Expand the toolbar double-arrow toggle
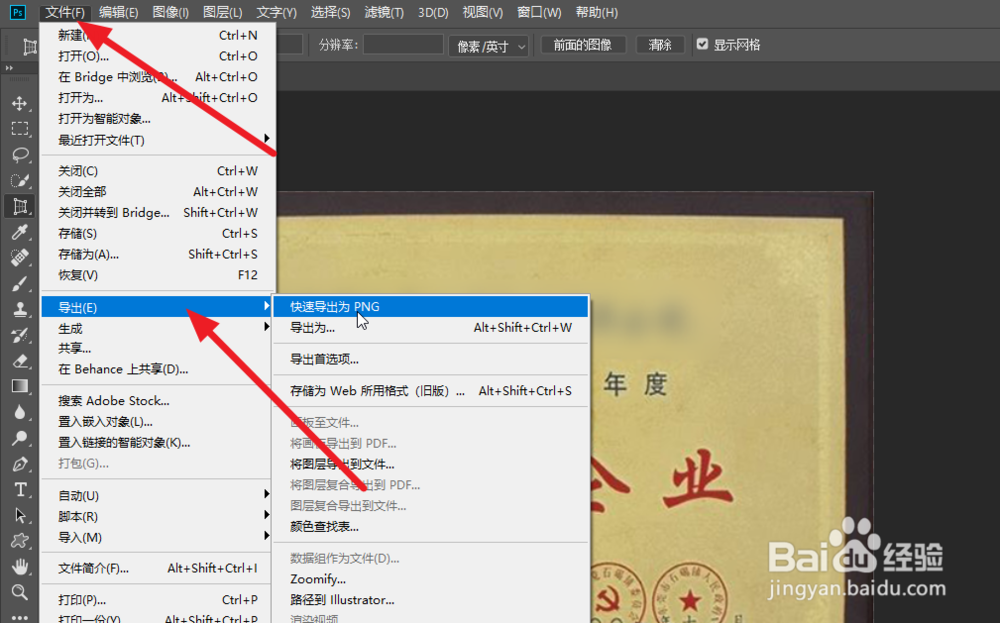The width and height of the screenshot is (1000, 623). coord(9,68)
